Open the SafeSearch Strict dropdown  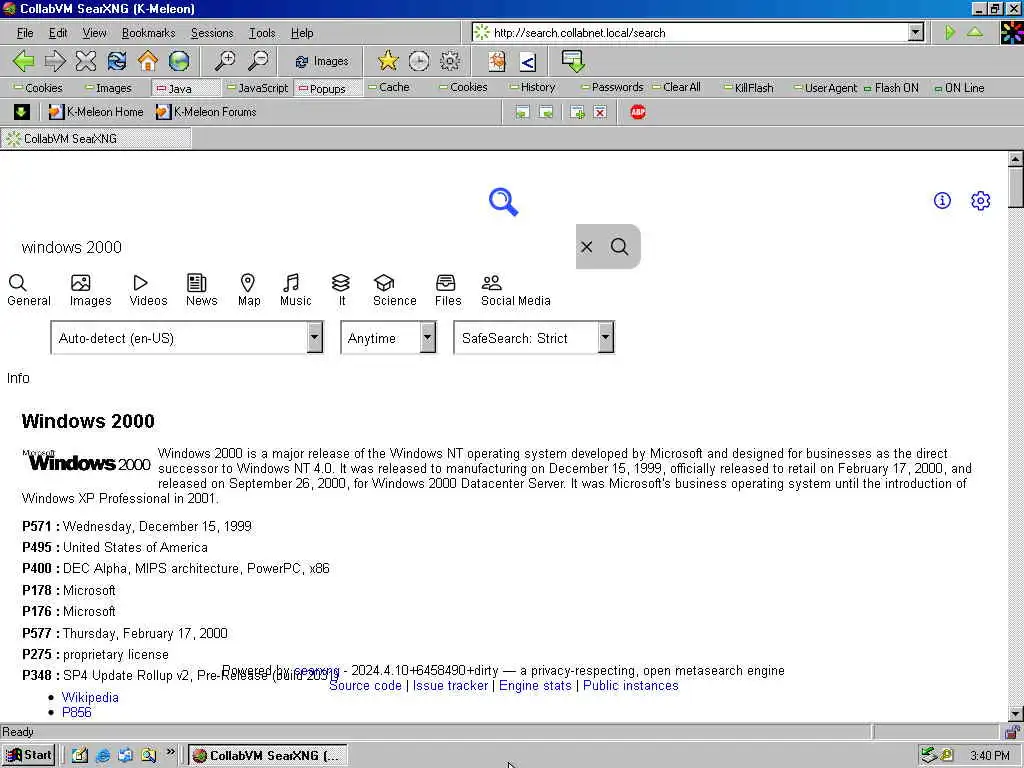coord(534,338)
